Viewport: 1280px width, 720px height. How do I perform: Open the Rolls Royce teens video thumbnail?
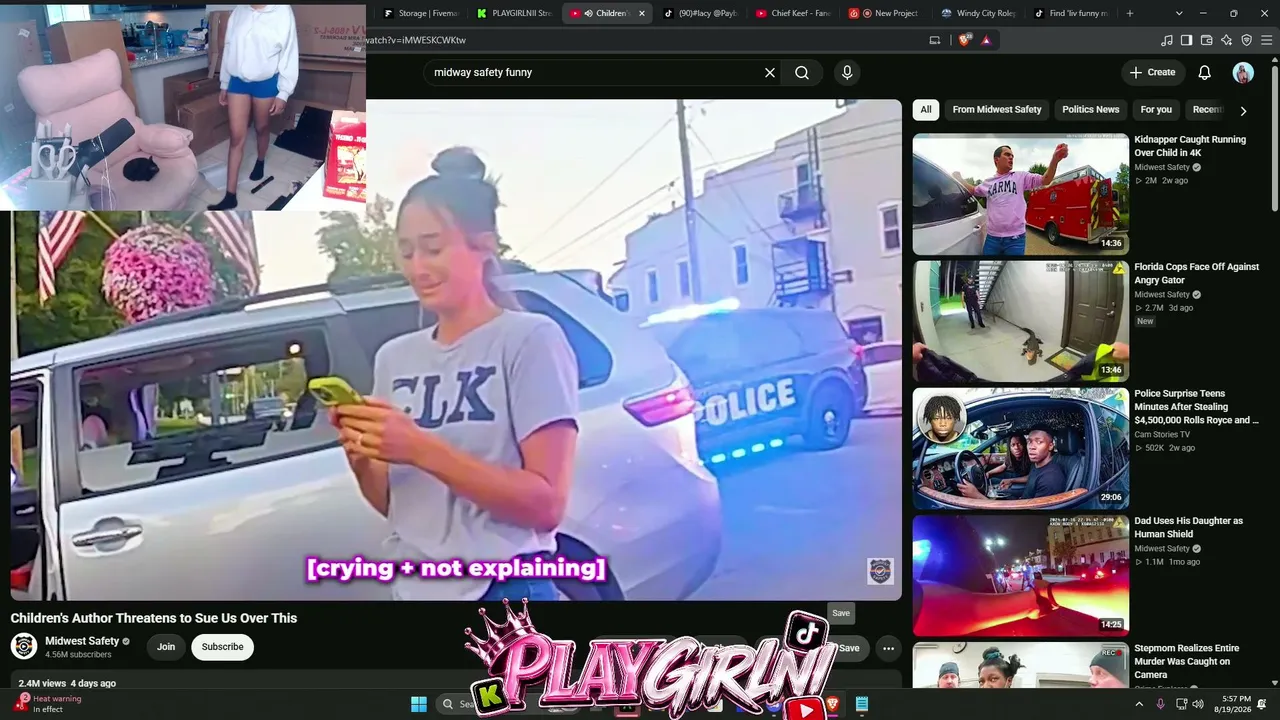(x=1020, y=448)
